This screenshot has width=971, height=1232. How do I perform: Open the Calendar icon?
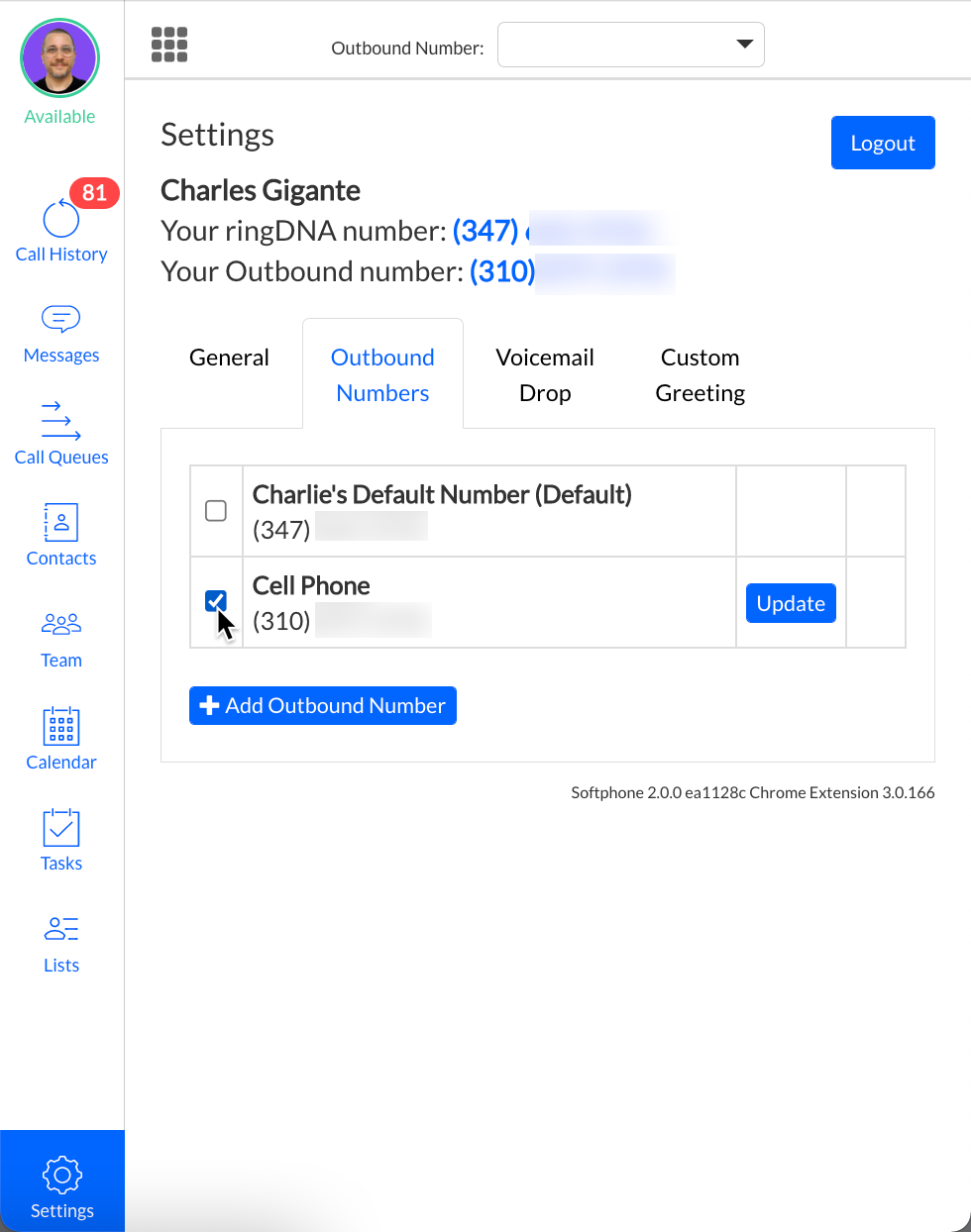(x=60, y=726)
